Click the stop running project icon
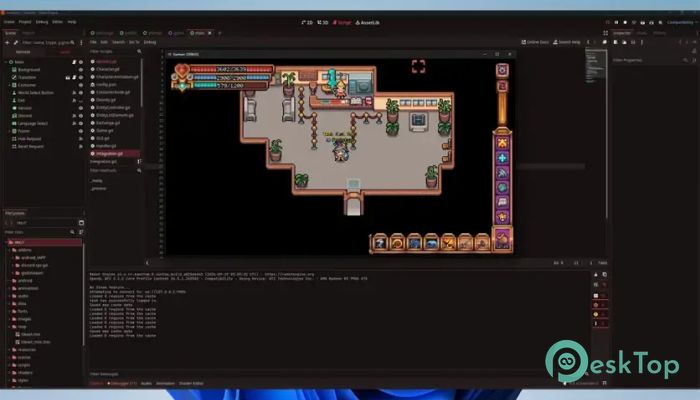The width and height of the screenshot is (700, 400). pyautogui.click(x=625, y=22)
